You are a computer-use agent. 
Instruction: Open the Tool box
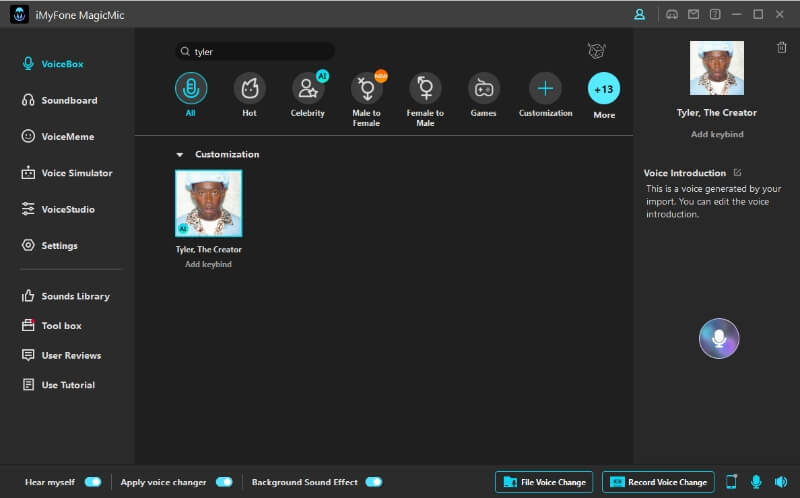pyautogui.click(x=52, y=326)
